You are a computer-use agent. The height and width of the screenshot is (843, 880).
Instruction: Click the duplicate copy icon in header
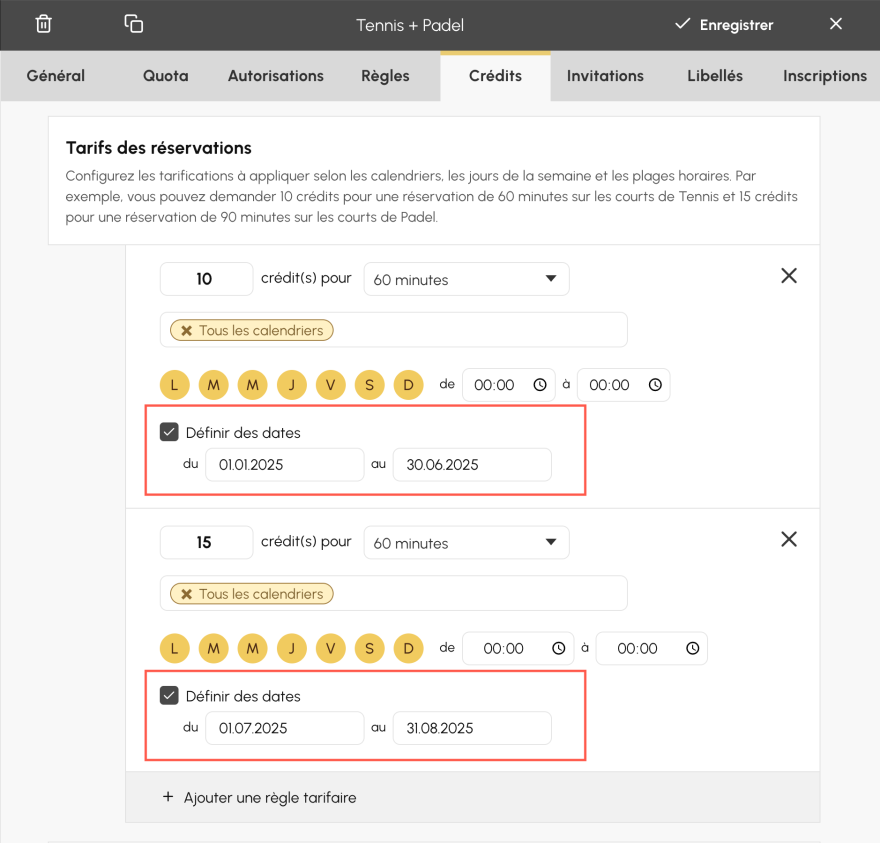134,24
